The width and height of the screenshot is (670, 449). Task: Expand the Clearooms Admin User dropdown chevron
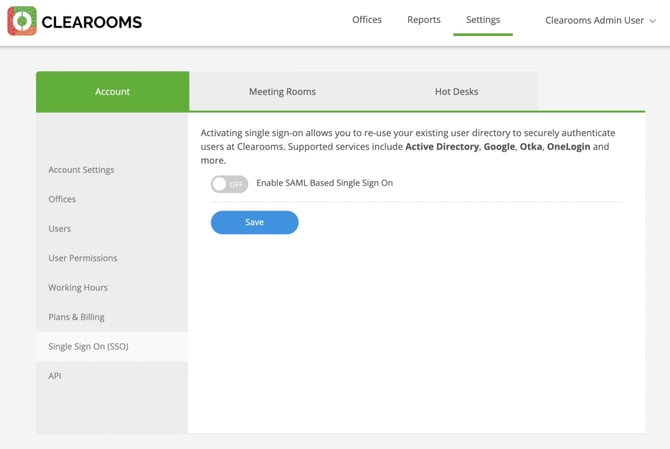click(x=653, y=21)
